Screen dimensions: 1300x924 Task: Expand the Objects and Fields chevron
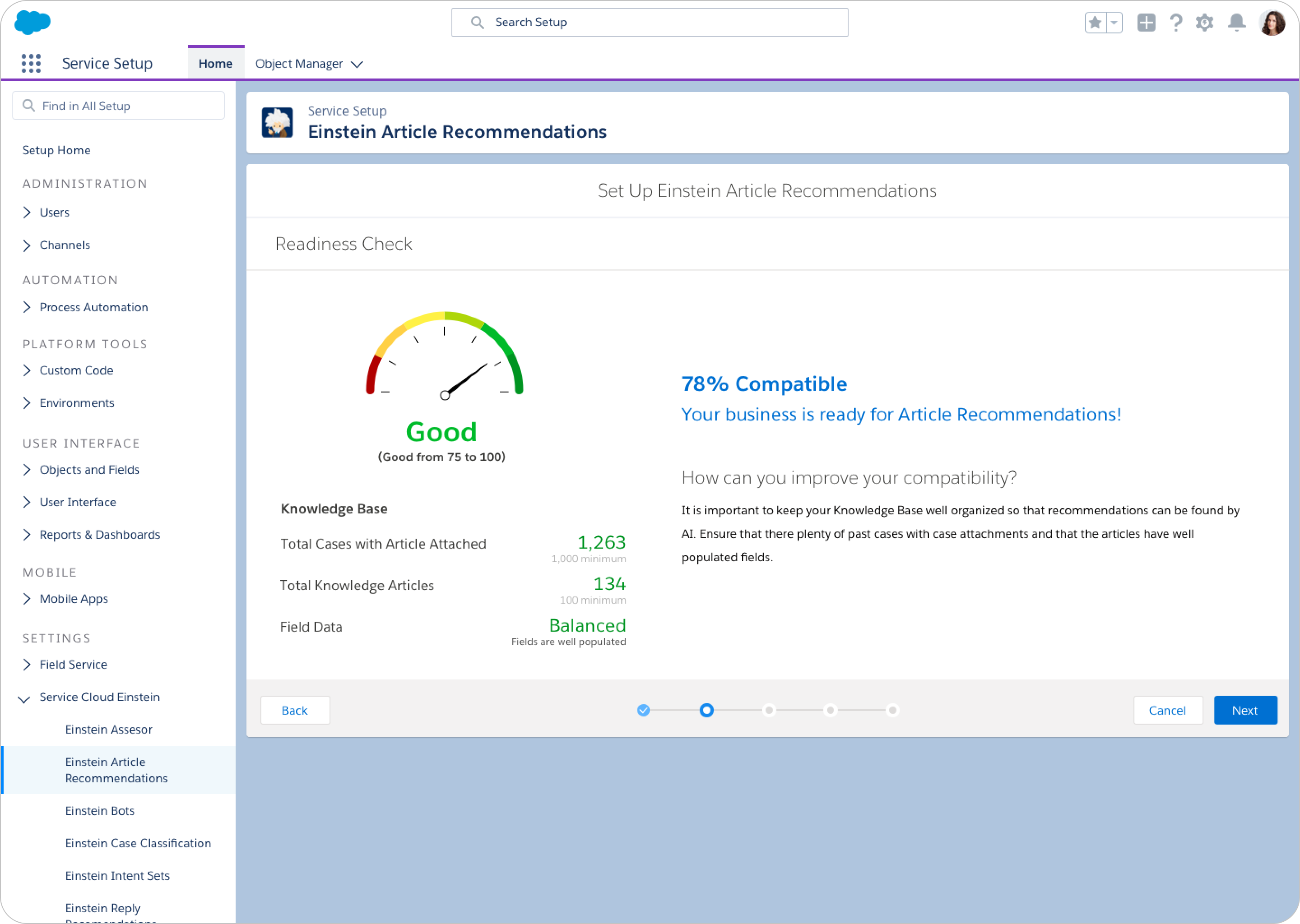pyautogui.click(x=26, y=469)
